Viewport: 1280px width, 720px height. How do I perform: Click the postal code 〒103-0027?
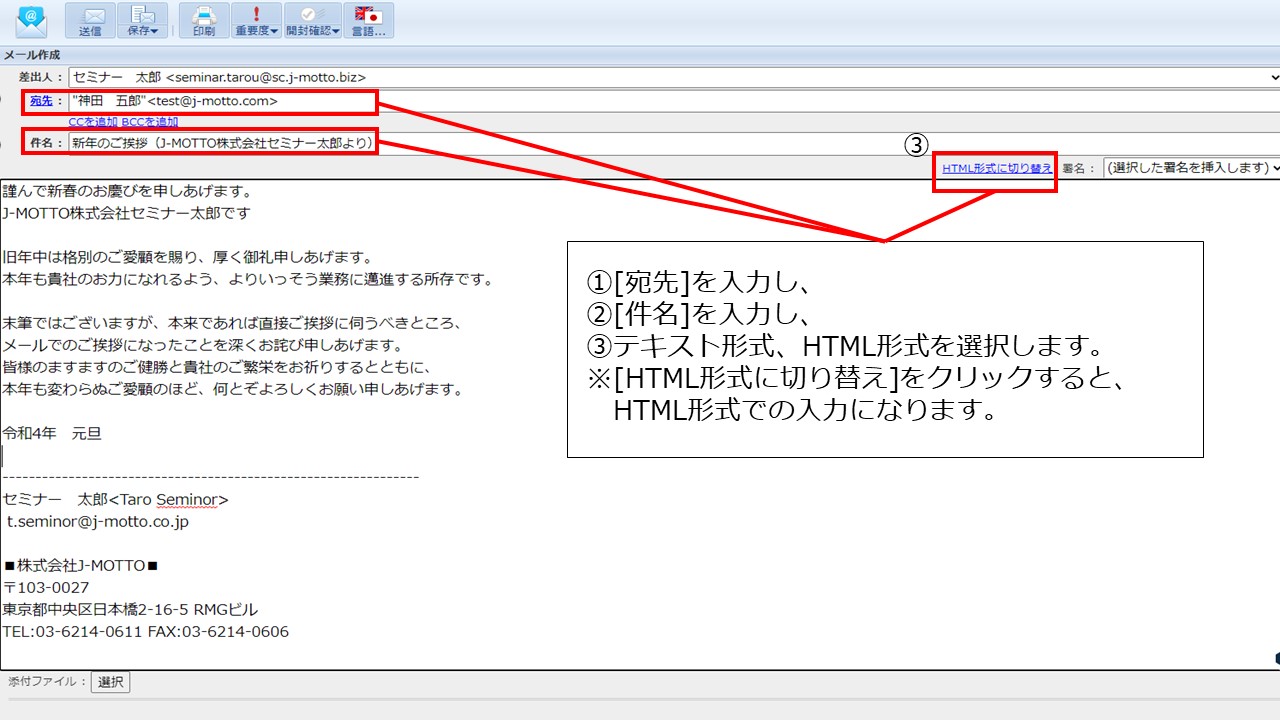[x=46, y=587]
